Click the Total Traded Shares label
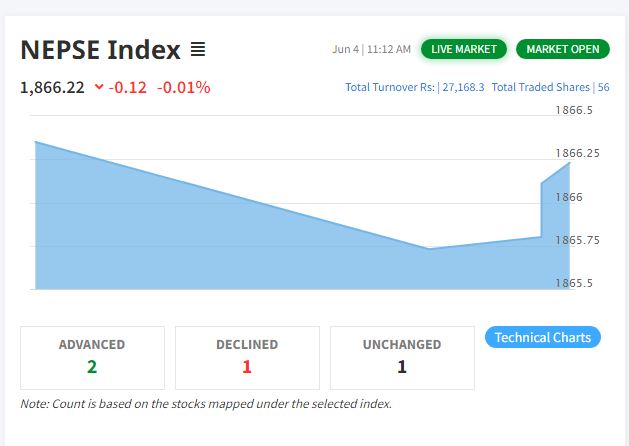The image size is (629, 446). 541,87
